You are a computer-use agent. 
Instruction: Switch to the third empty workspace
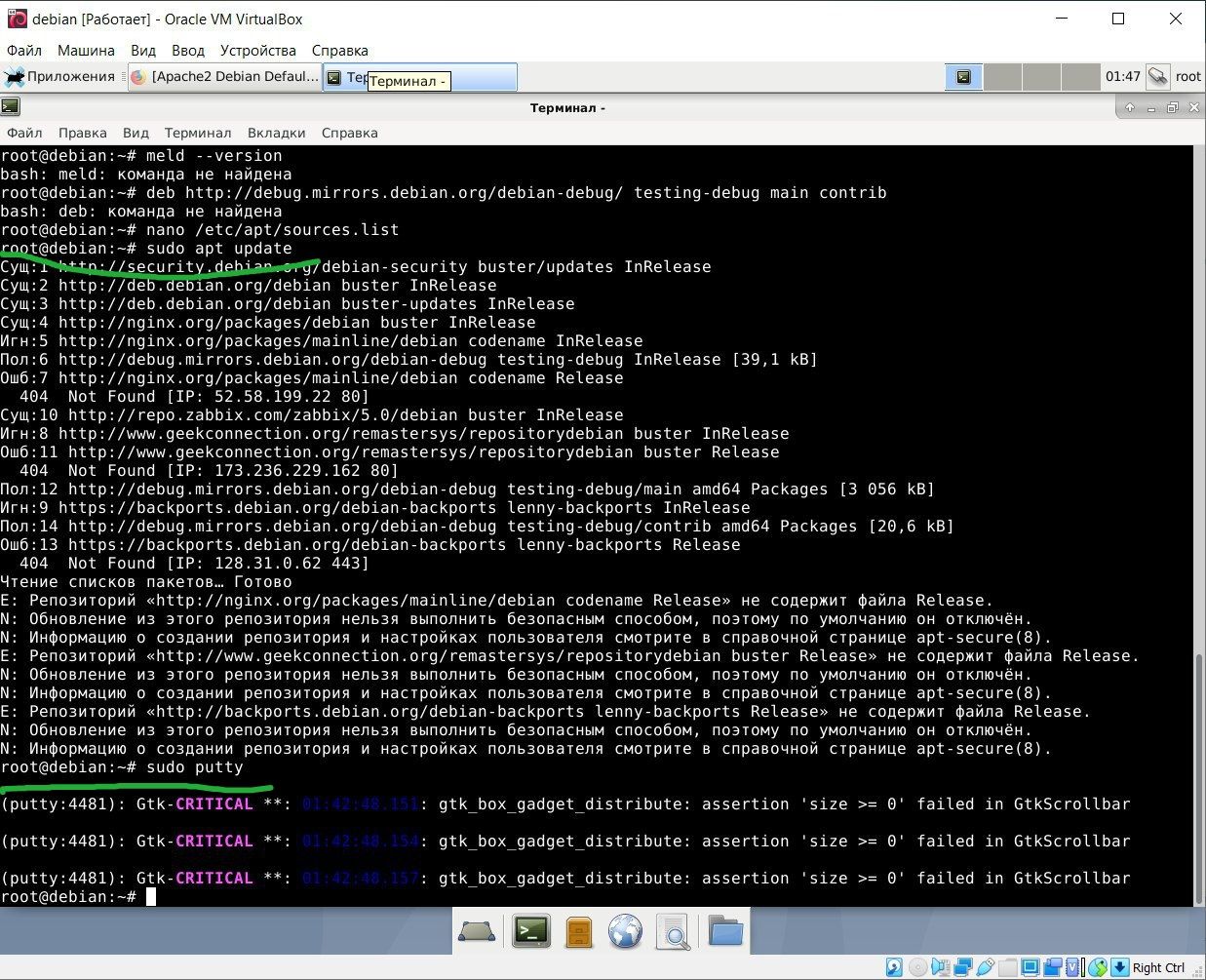[1041, 76]
